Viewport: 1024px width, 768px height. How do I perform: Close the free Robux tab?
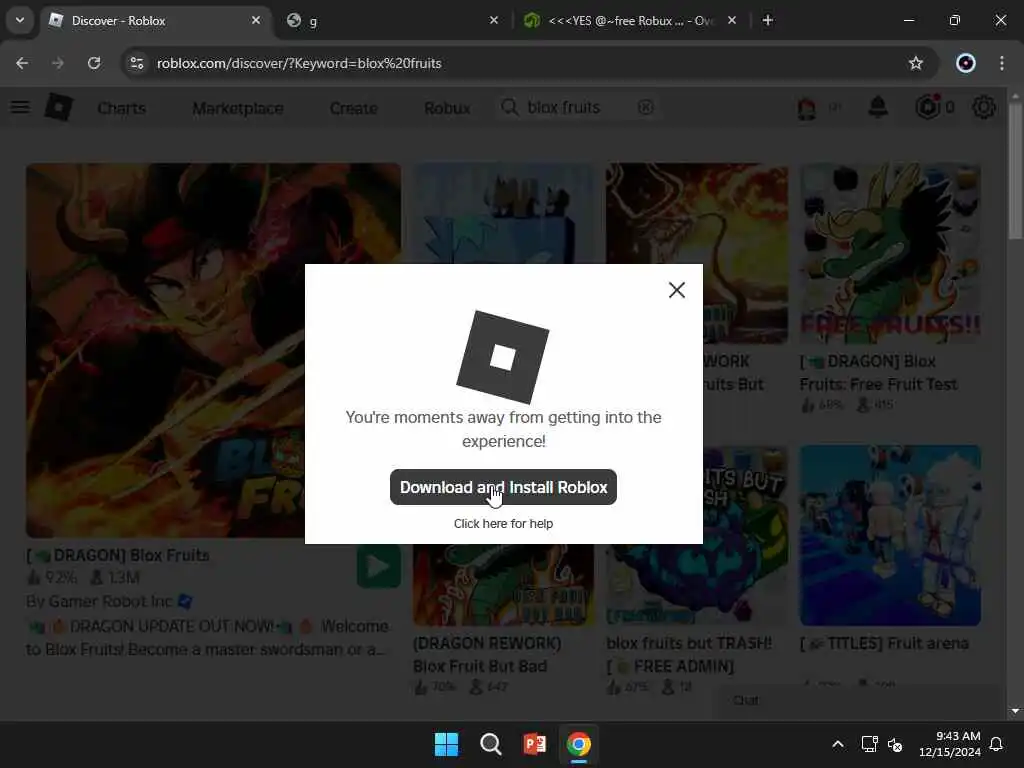coord(732,20)
